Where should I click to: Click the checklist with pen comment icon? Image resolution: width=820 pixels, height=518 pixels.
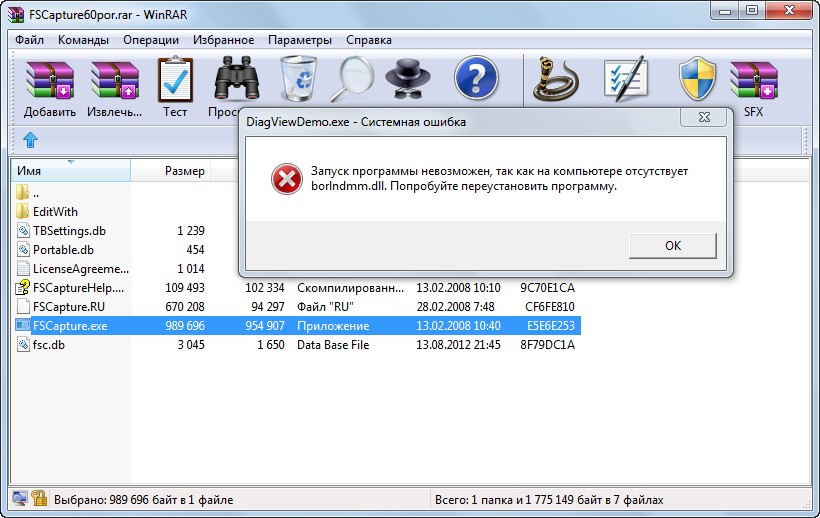(x=625, y=78)
